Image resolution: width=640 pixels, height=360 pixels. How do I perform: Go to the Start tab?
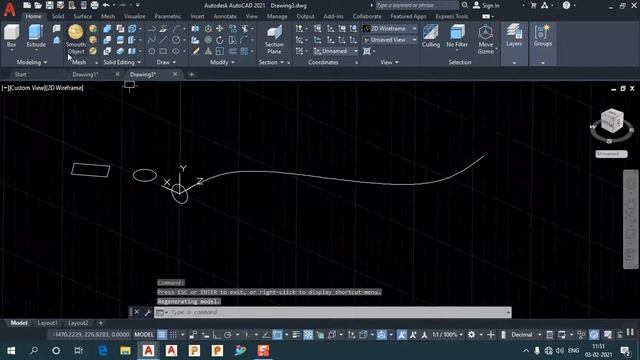tap(20, 74)
